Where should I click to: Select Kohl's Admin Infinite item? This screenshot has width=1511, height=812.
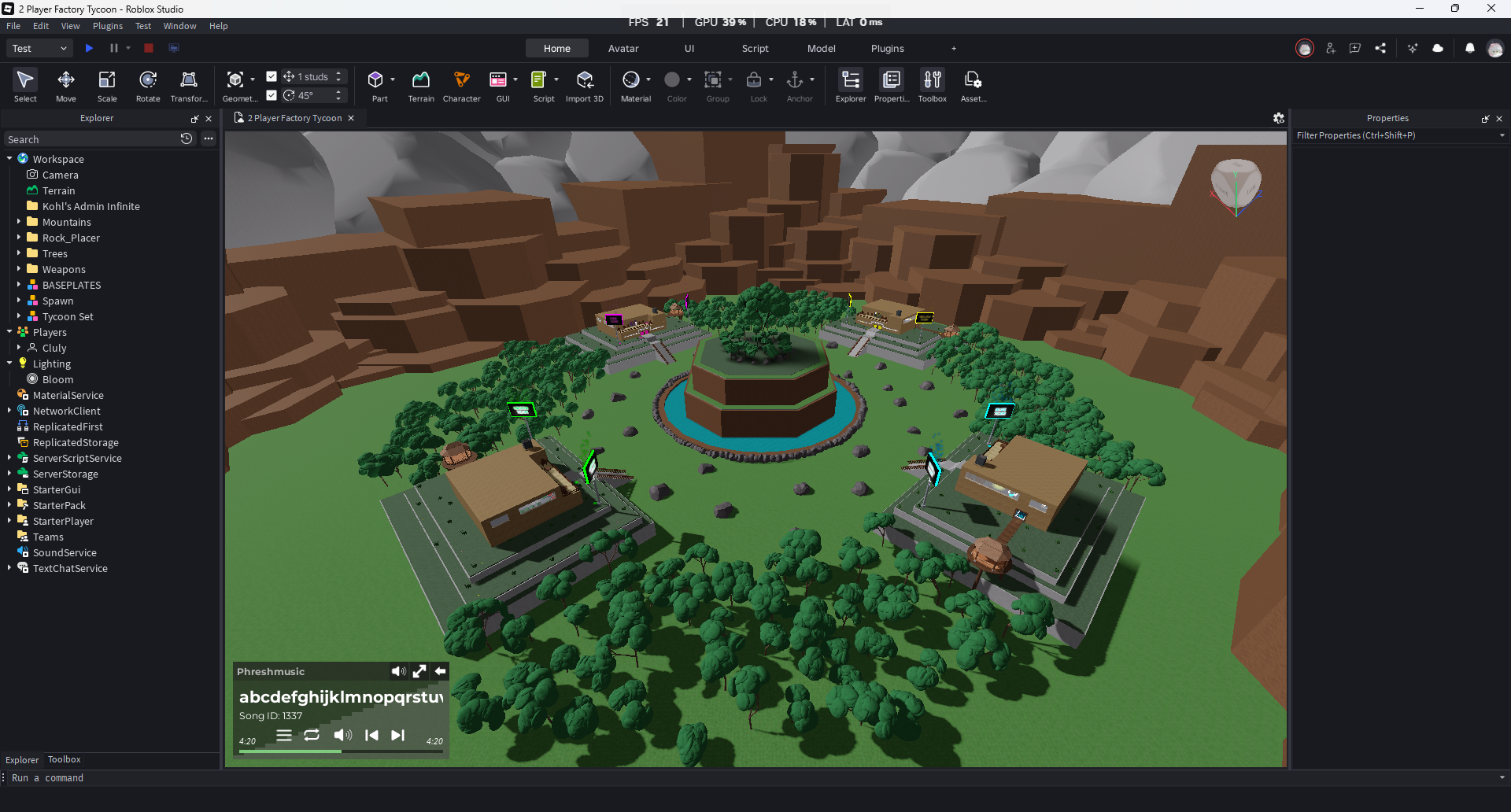coord(91,206)
